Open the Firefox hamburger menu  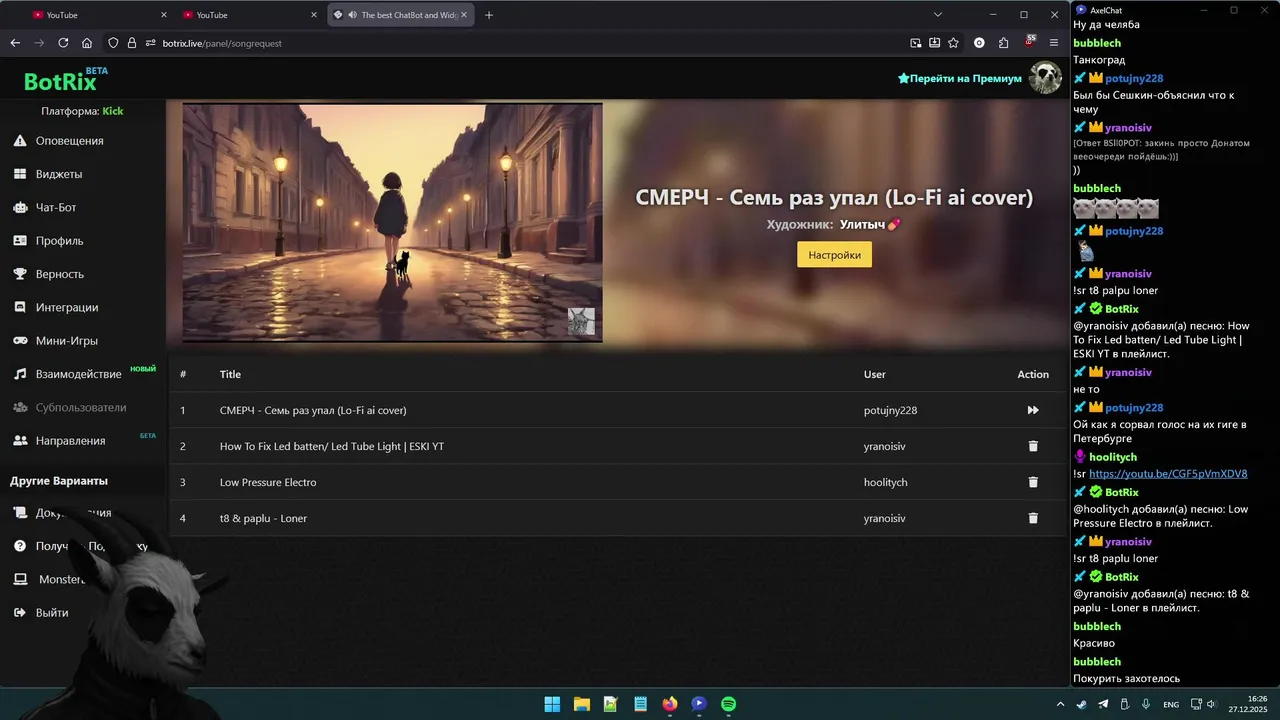[1053, 43]
